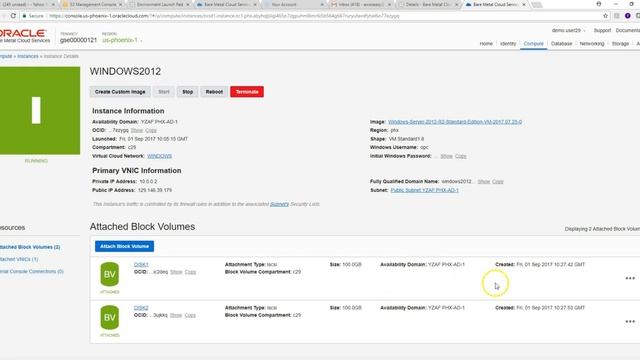Image resolution: width=640 pixels, height=360 pixels.
Task: Close the S3 Management Console browser tab
Action: [120, 4]
